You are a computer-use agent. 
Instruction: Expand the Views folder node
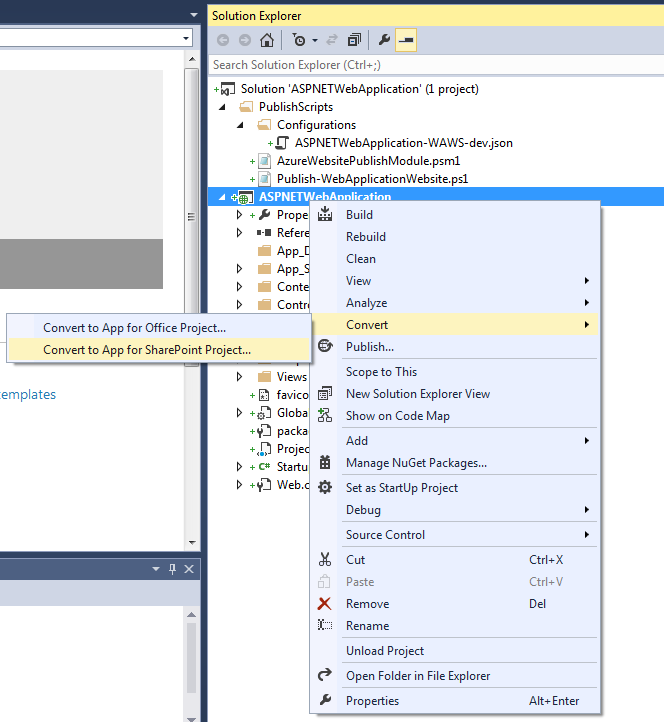pyautogui.click(x=239, y=377)
